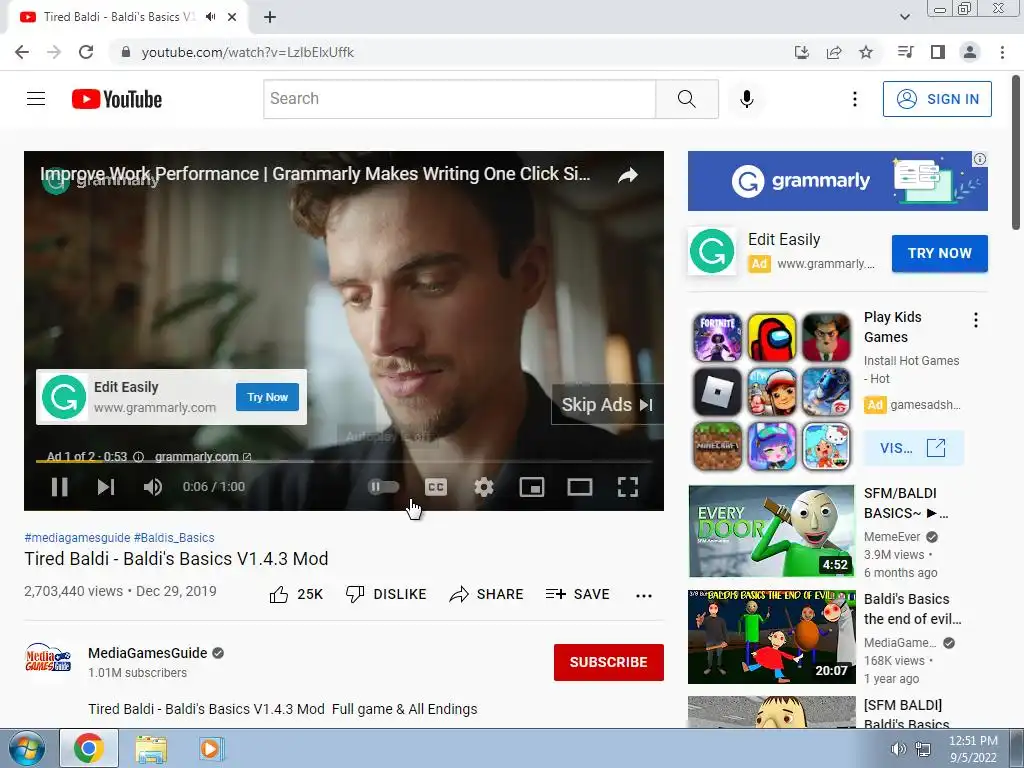Open the media player taskbar icon
Screen dimensions: 1024x768
coord(210,748)
